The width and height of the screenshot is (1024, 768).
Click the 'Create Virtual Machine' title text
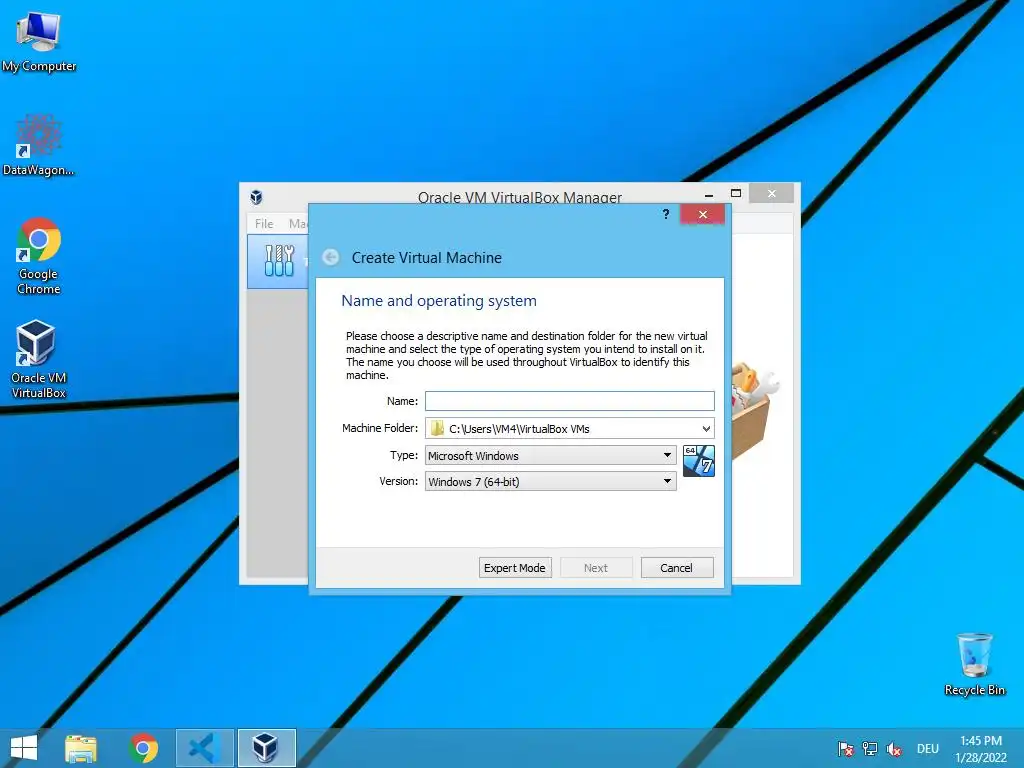426,257
